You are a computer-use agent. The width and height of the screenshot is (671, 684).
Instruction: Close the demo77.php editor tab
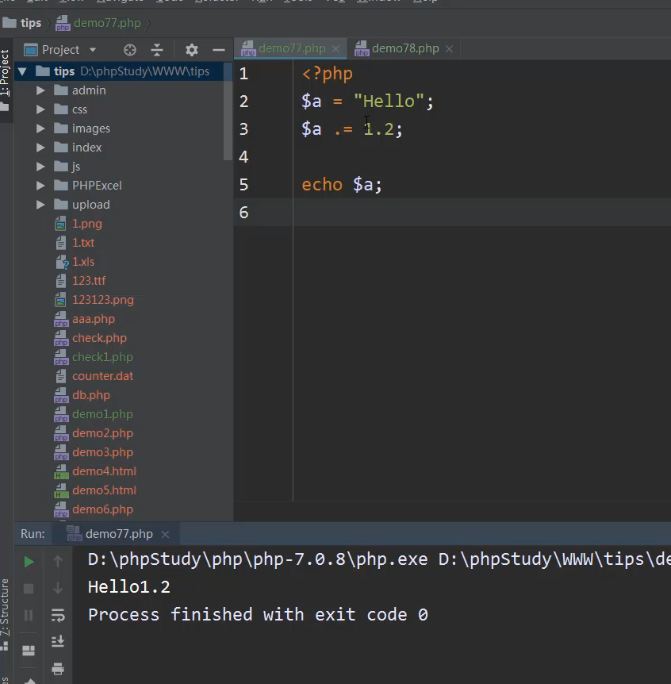[x=336, y=48]
